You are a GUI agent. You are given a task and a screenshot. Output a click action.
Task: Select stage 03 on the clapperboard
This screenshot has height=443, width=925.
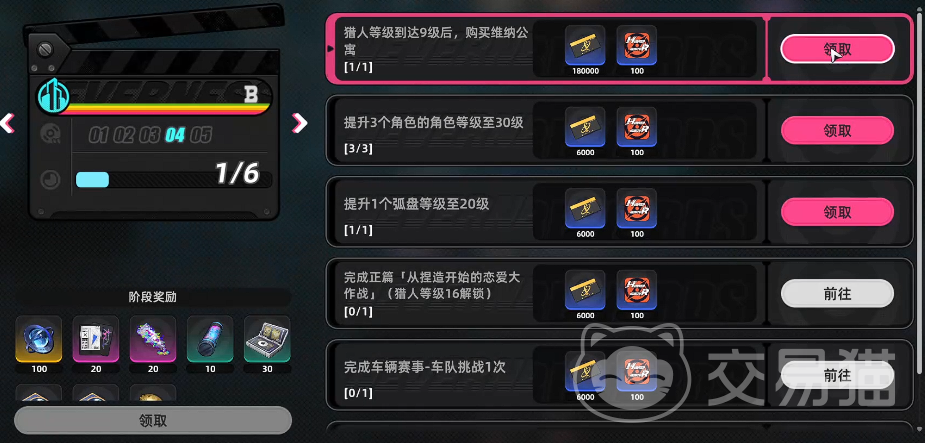[150, 135]
